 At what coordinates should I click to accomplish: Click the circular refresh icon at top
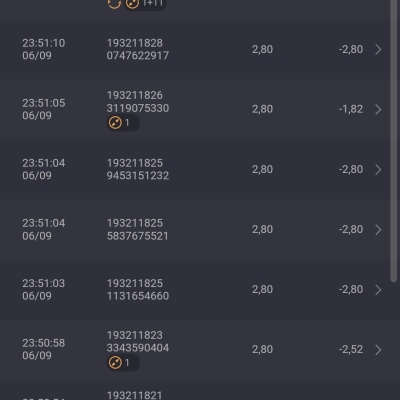(114, 4)
